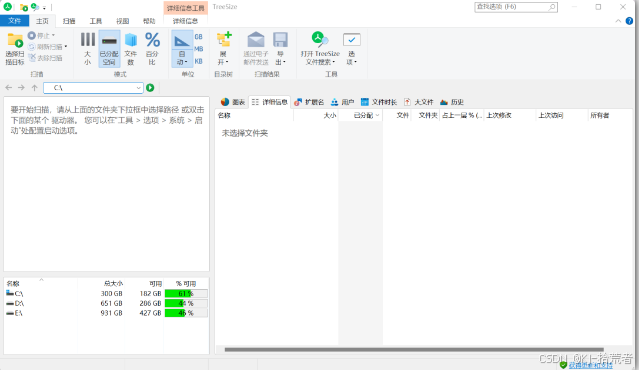Open the 大文件 top files tab
This screenshot has width=639, height=370.
tap(419, 102)
